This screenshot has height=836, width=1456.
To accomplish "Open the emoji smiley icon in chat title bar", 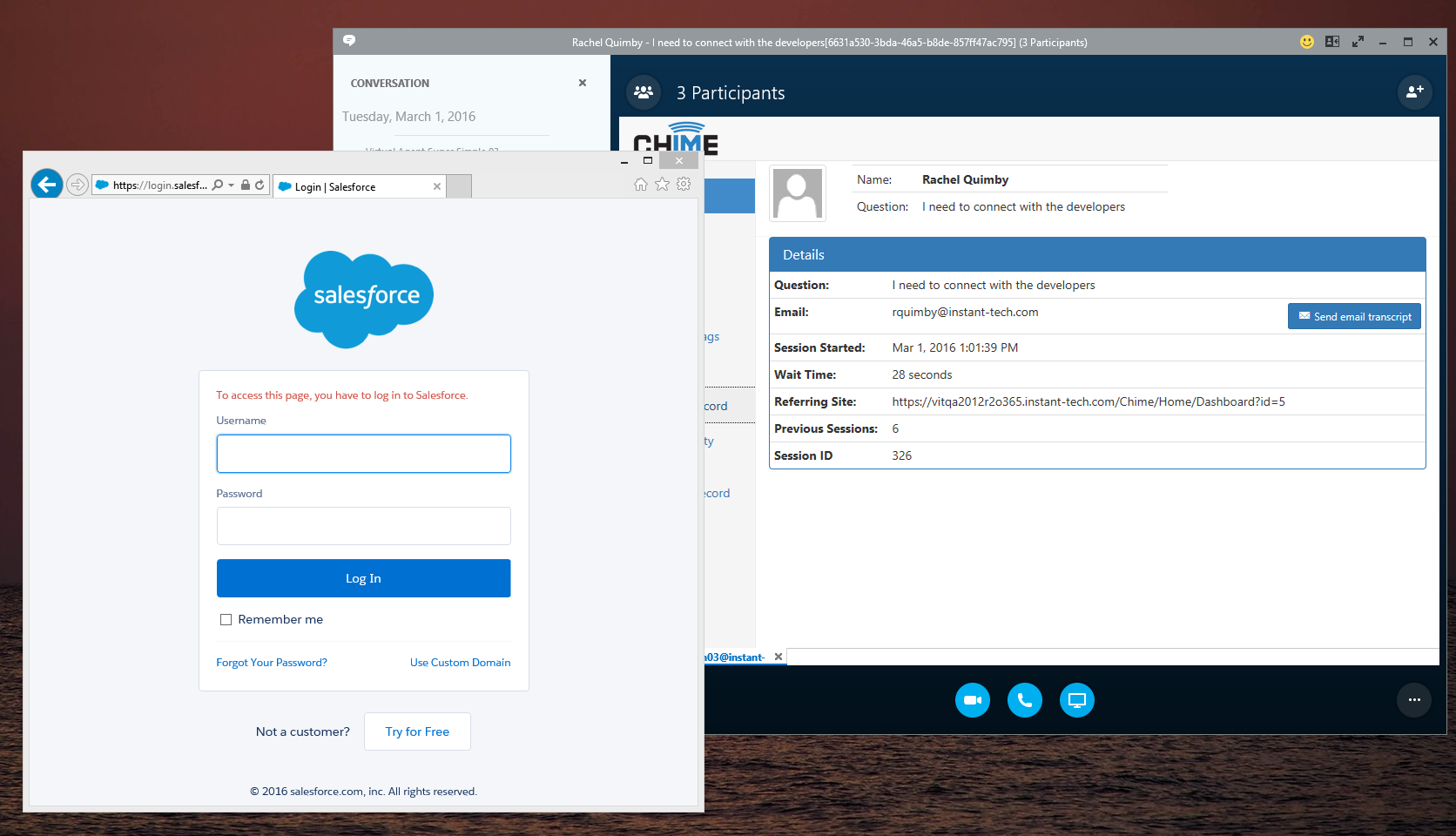I will (1307, 42).
